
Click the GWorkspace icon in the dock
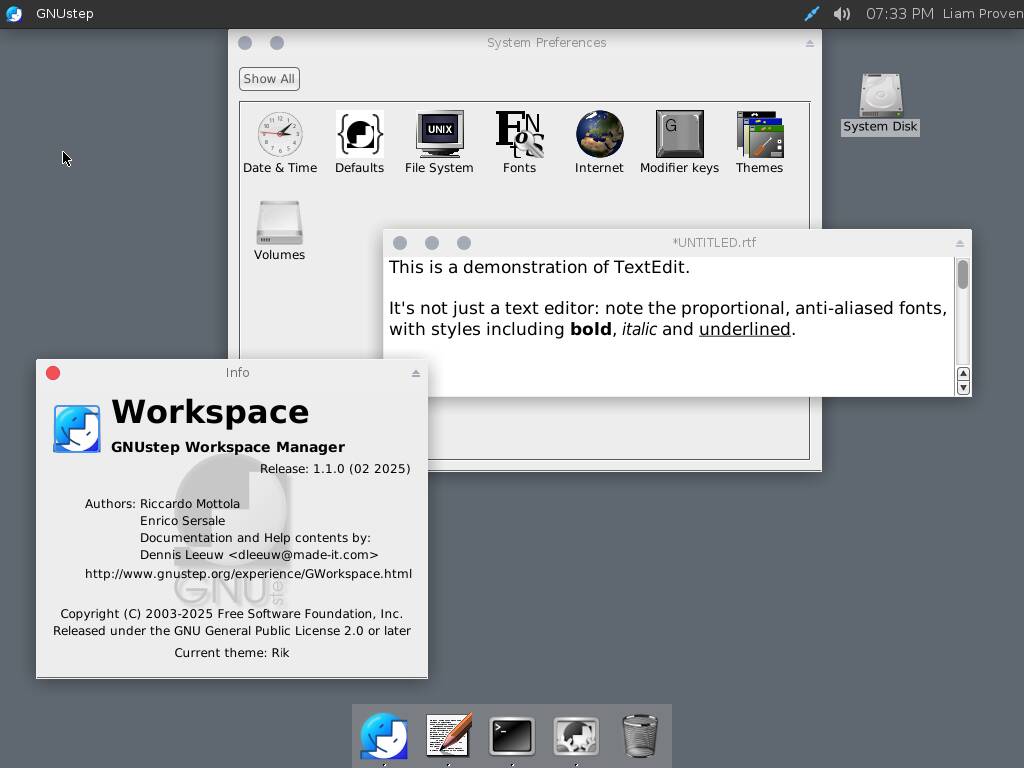384,735
